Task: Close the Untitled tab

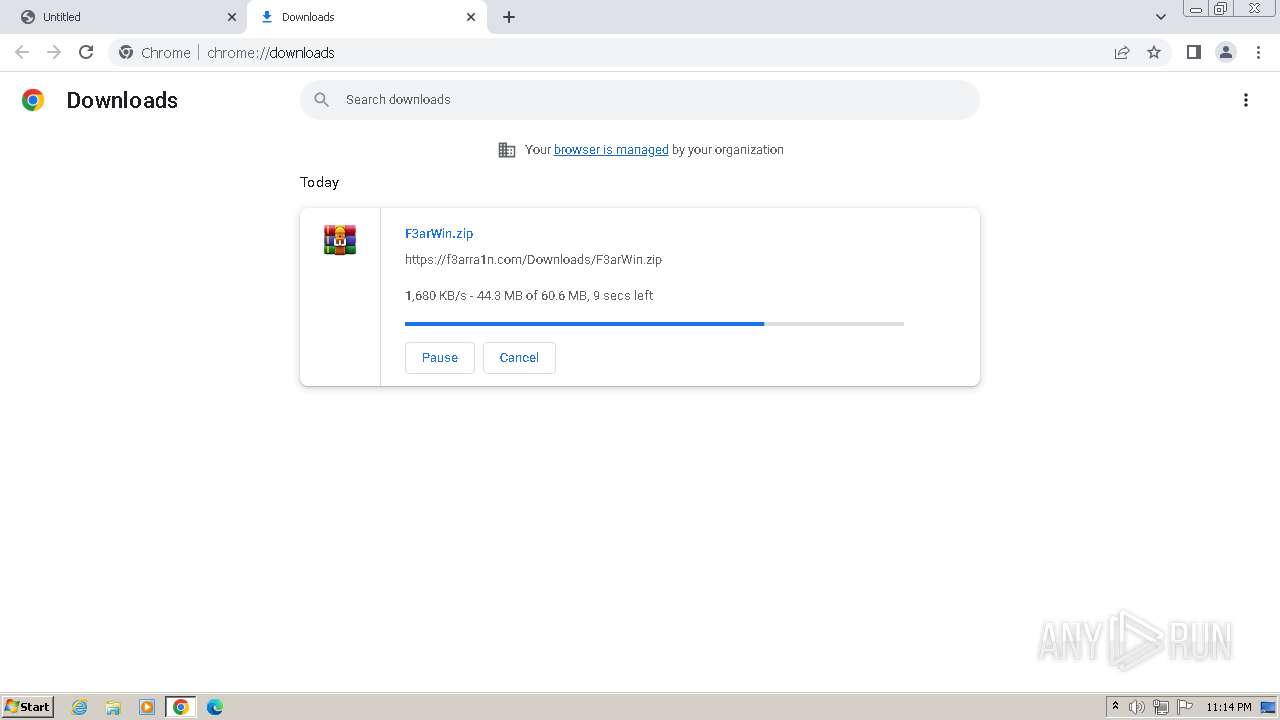Action: click(232, 17)
